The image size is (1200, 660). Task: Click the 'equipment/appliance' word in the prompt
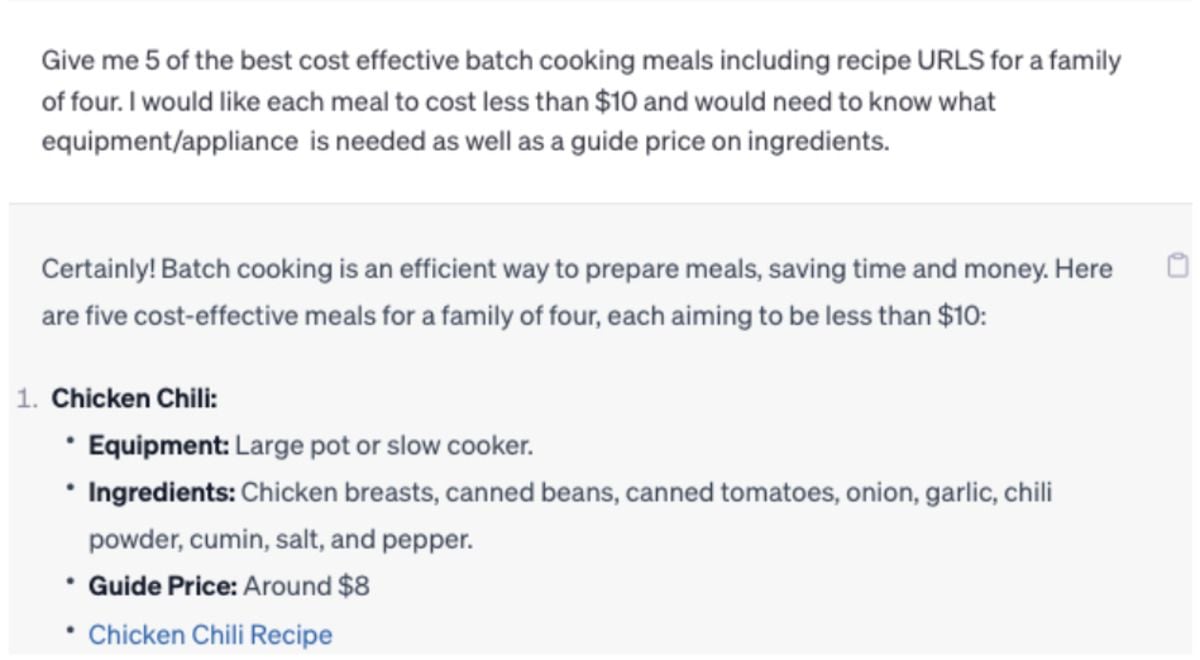pyautogui.click(x=169, y=142)
